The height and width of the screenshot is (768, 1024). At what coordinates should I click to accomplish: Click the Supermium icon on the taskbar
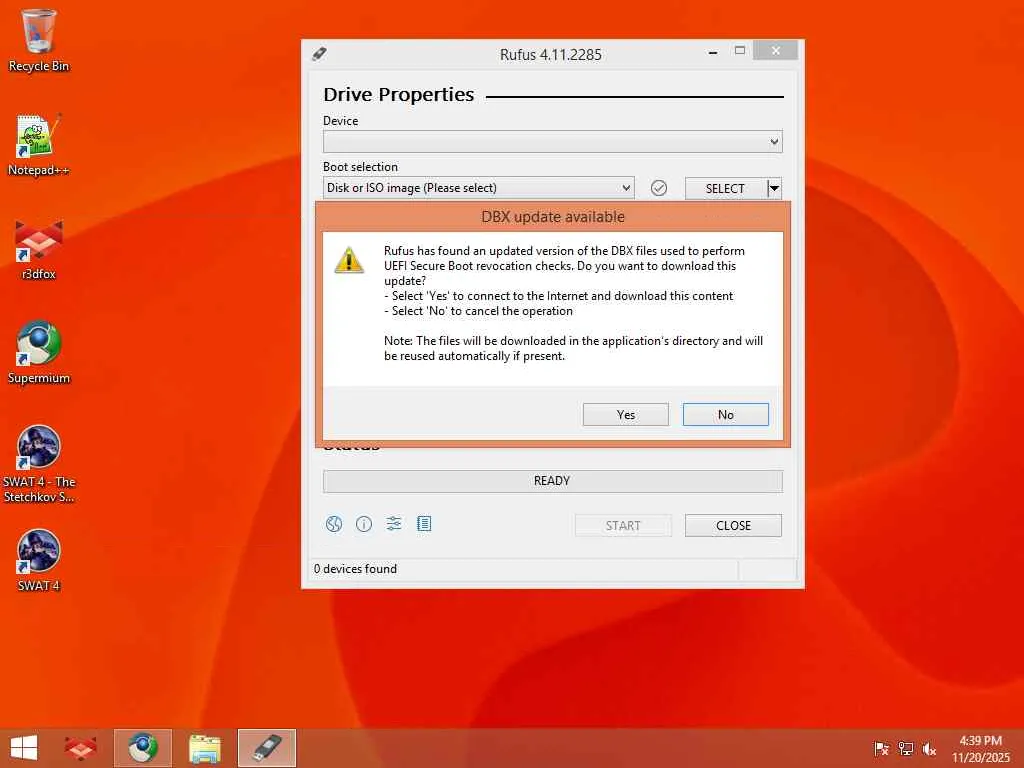tap(142, 748)
